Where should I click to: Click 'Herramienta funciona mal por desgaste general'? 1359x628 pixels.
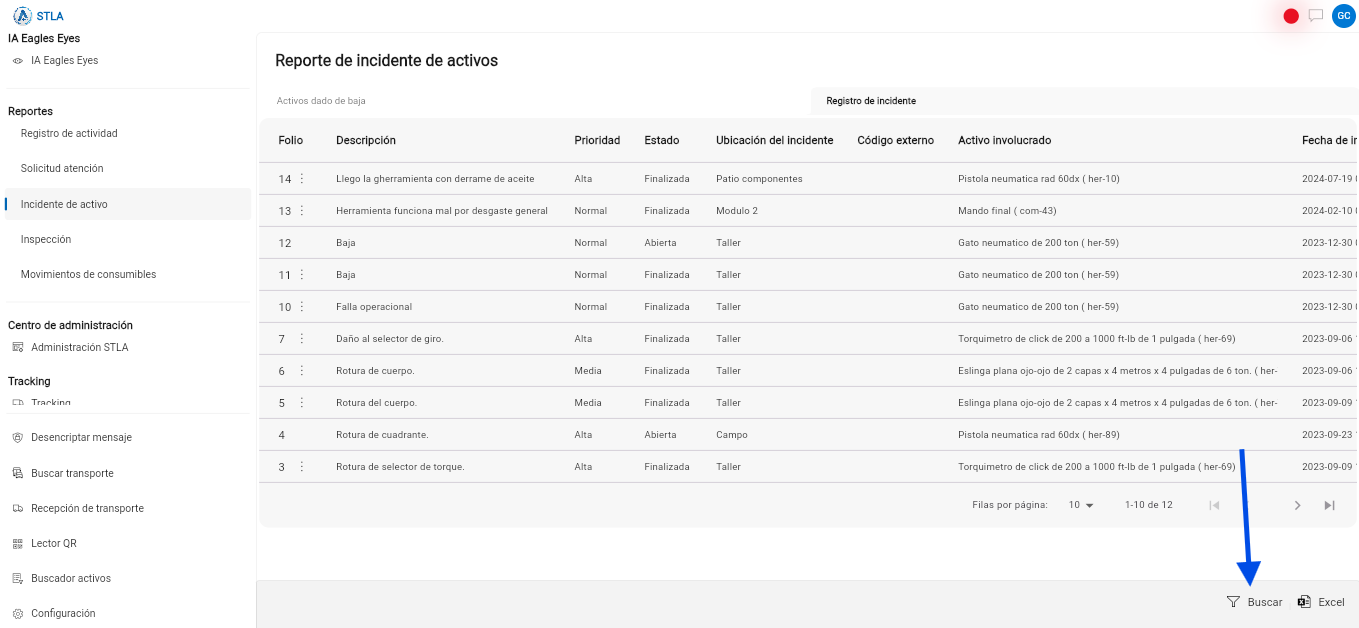[x=442, y=211]
